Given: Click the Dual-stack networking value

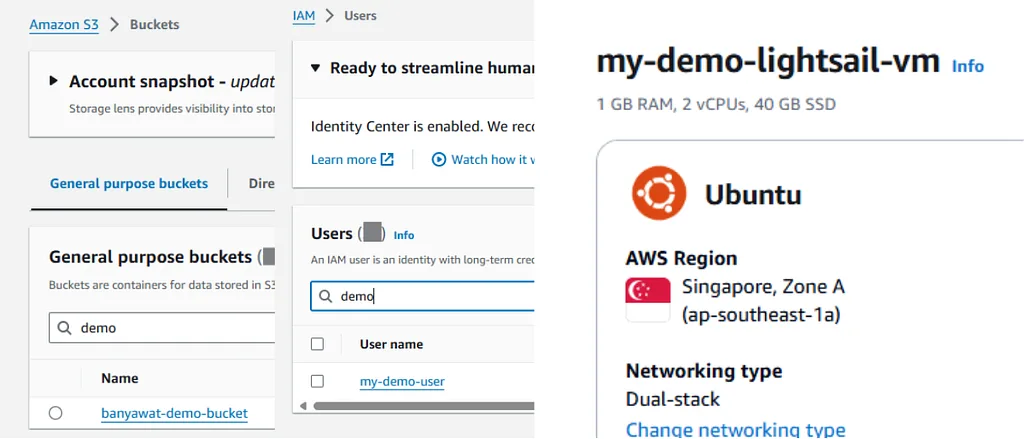Looking at the screenshot, I should 673,399.
